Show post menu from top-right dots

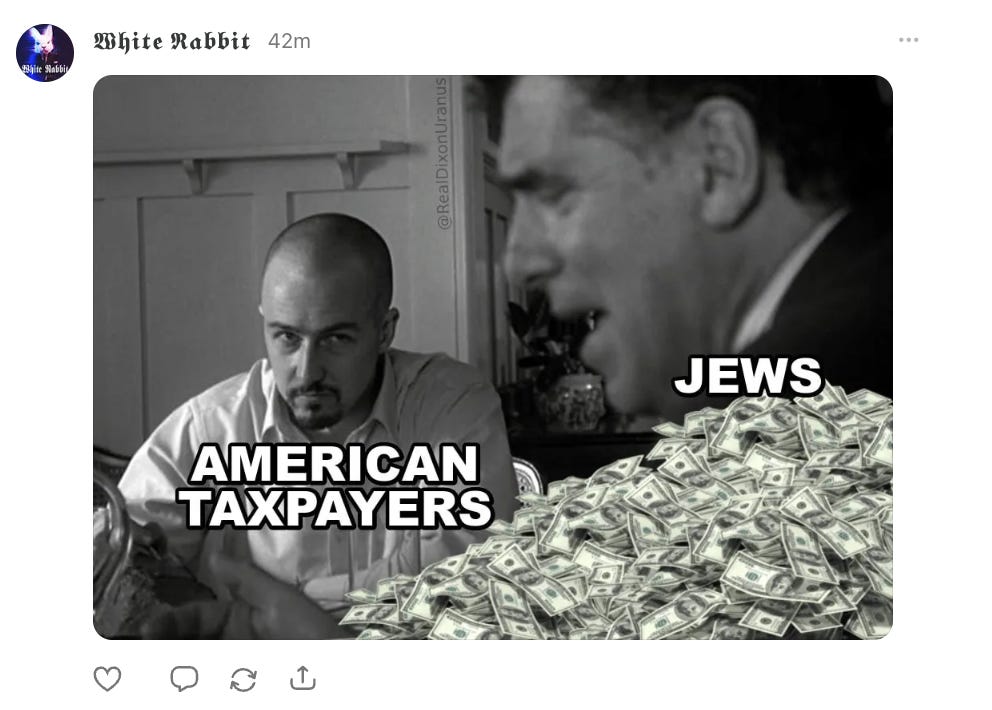(908, 40)
